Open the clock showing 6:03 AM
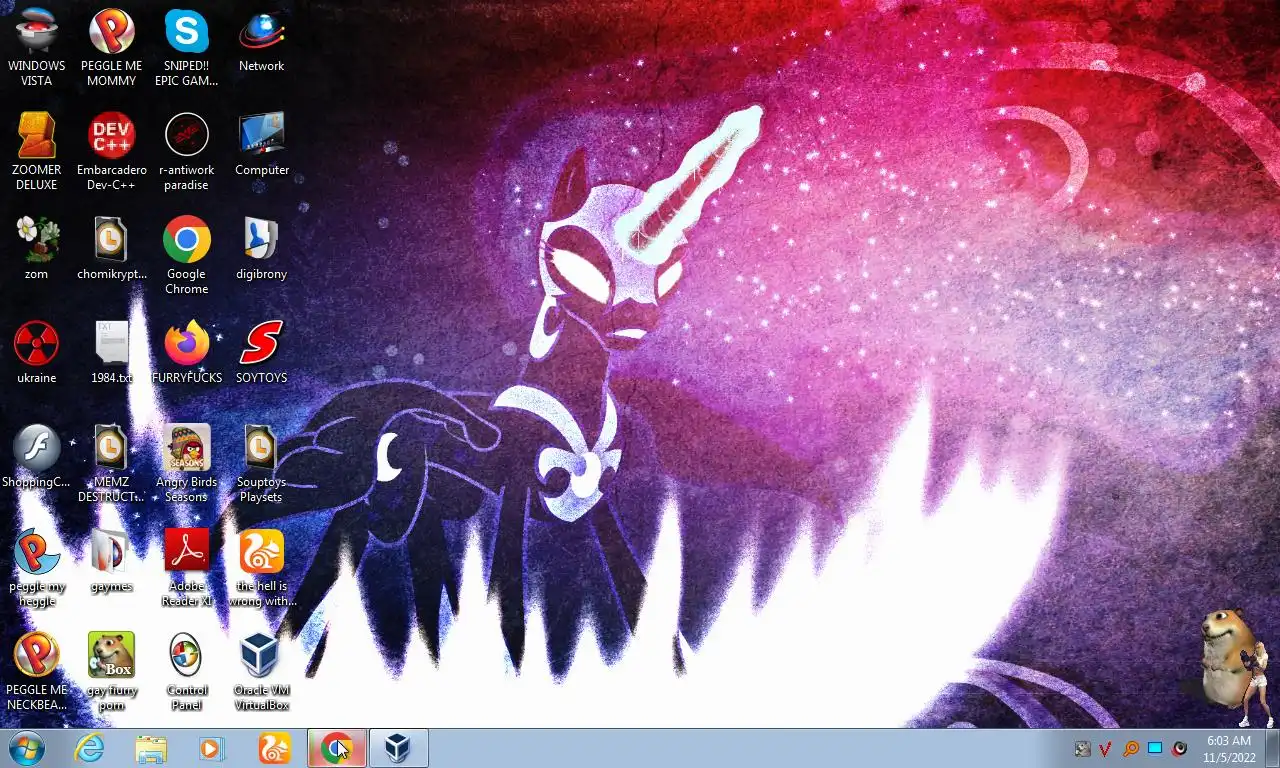The height and width of the screenshot is (768, 1280). tap(1229, 749)
